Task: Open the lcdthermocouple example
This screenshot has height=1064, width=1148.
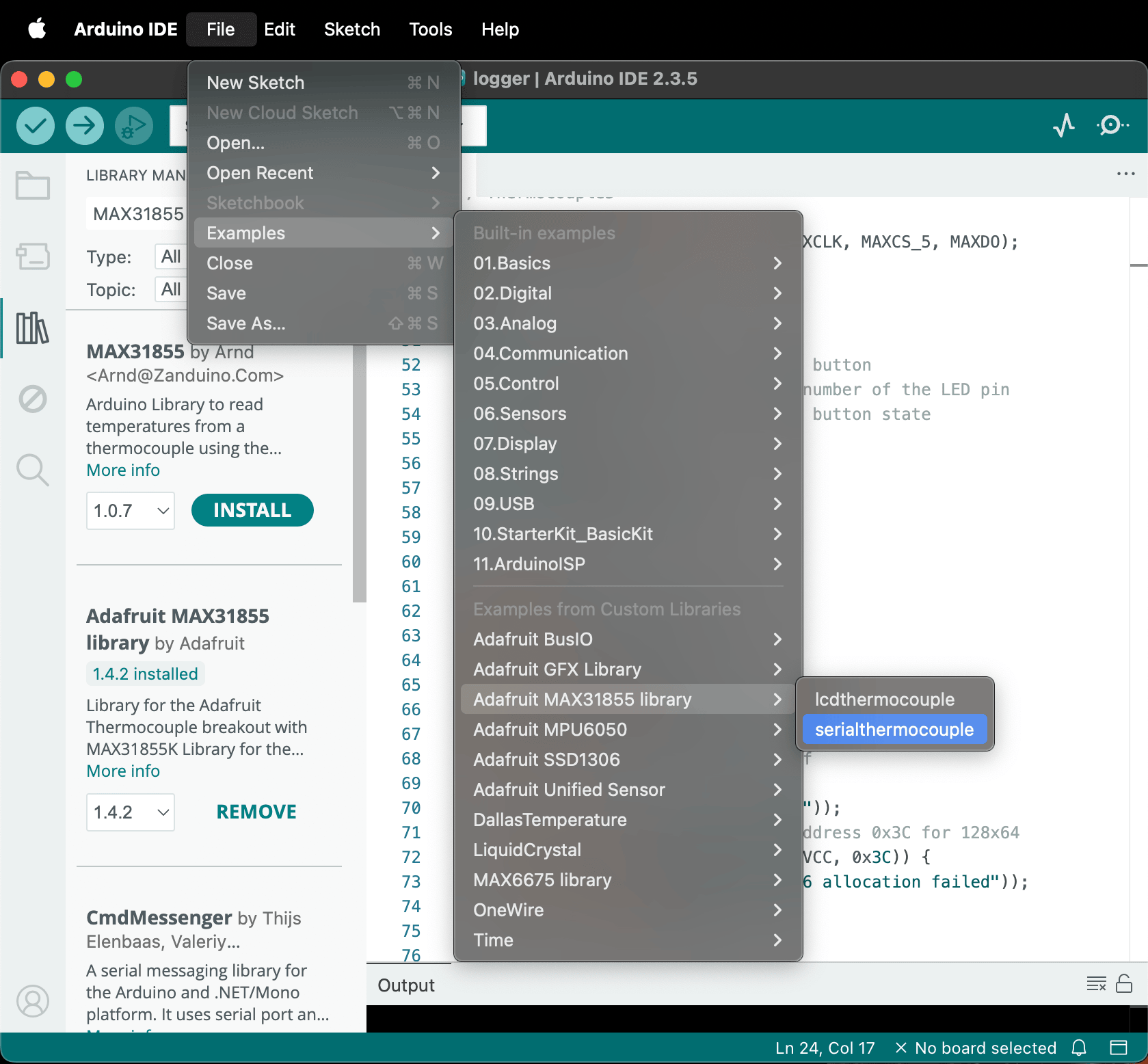Action: coord(894,700)
